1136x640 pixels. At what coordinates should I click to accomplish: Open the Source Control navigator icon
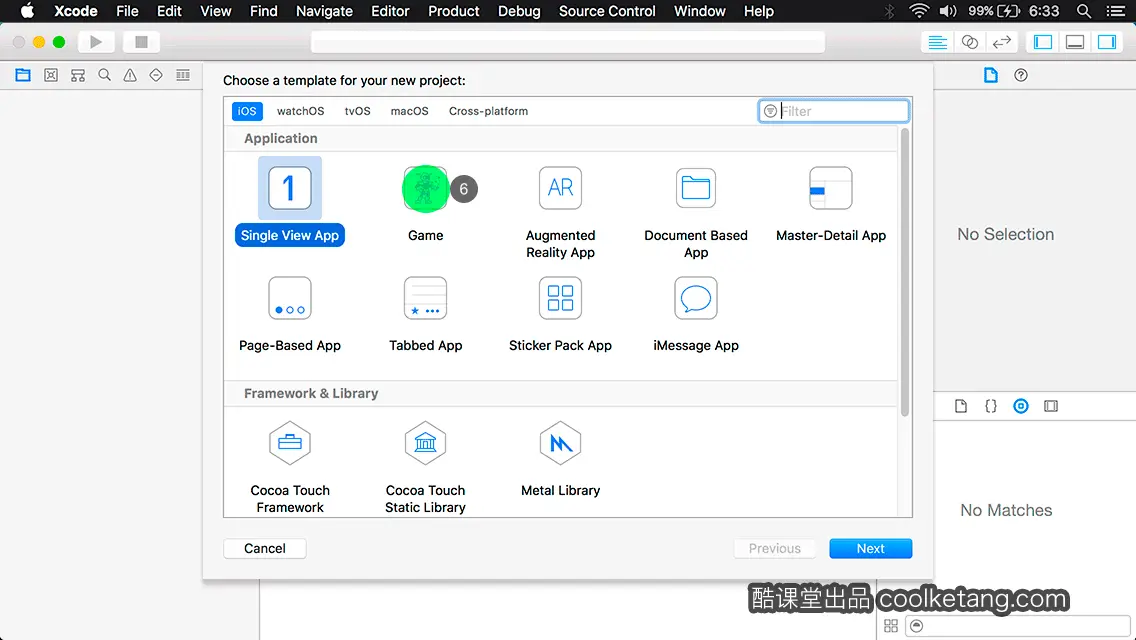pos(51,75)
